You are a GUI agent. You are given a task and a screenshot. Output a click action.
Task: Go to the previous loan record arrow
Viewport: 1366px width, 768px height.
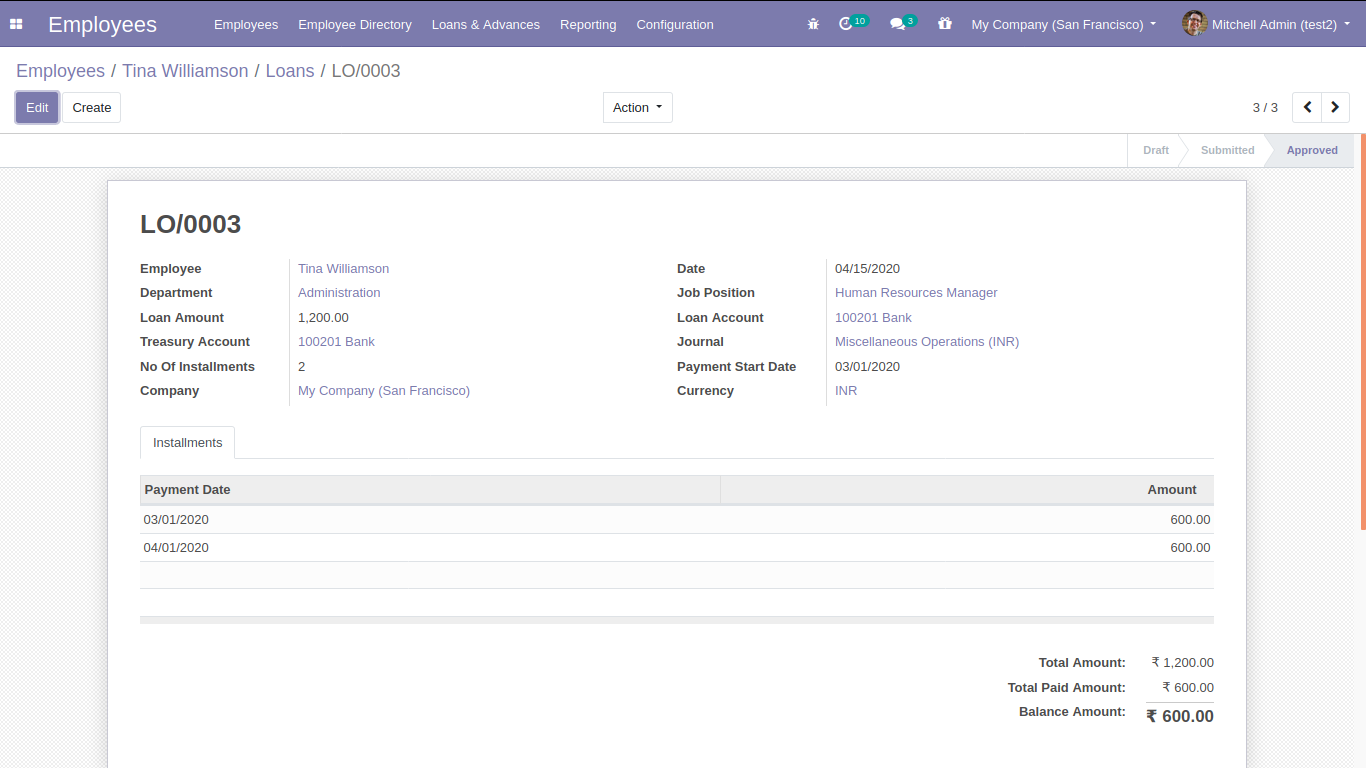tap(1307, 108)
